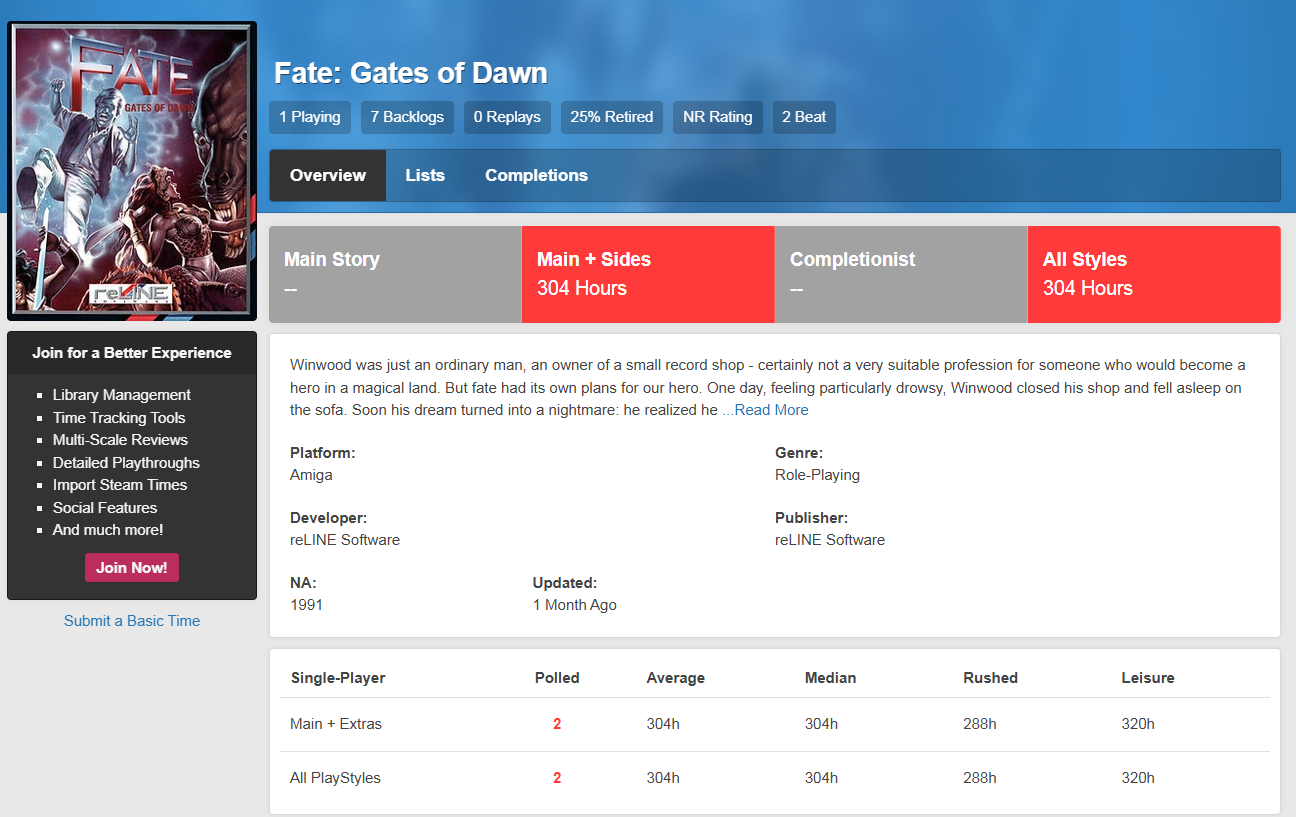Switch to the Lists tab

(x=425, y=175)
